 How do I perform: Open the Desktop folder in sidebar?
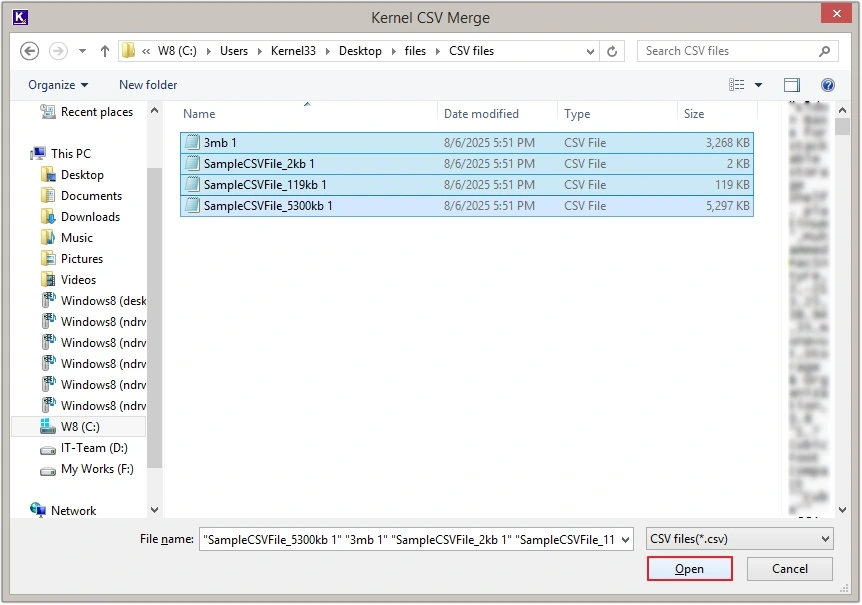pyautogui.click(x=73, y=175)
